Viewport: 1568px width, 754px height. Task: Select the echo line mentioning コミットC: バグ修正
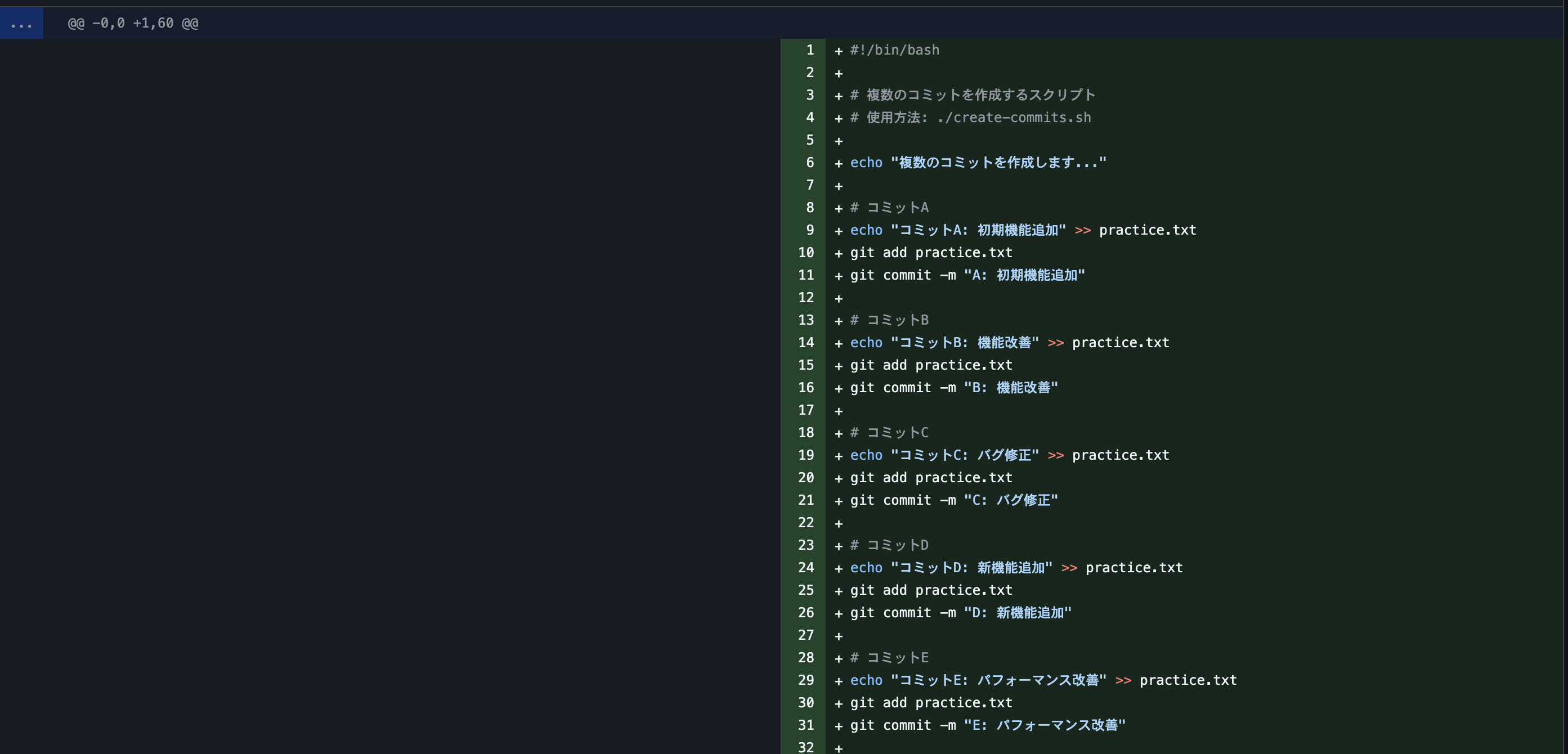(x=1009, y=455)
